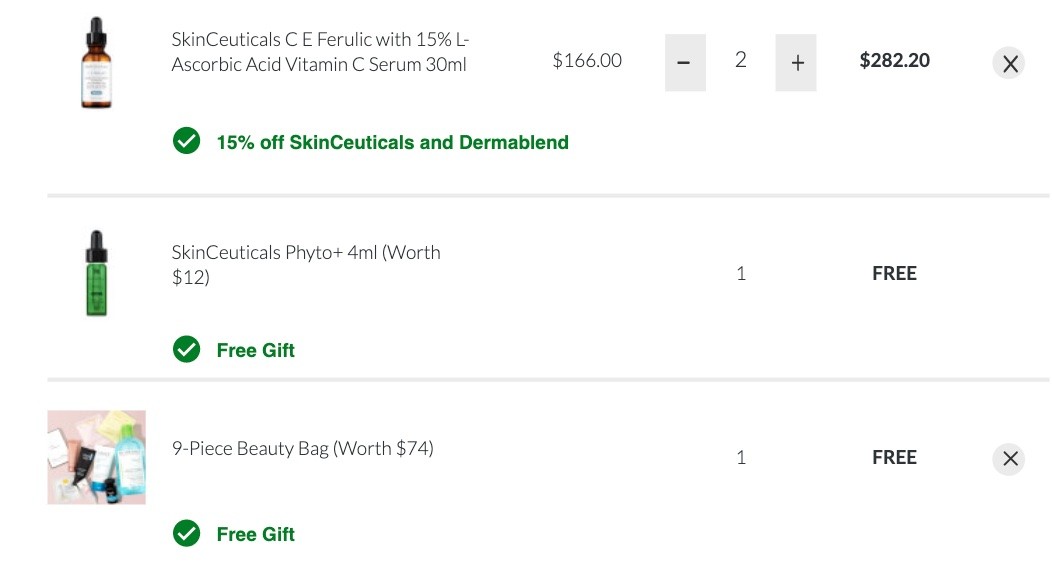The image size is (1052, 586).
Task: Click the Free Gift label under Beauty Bag
Action: 255,534
